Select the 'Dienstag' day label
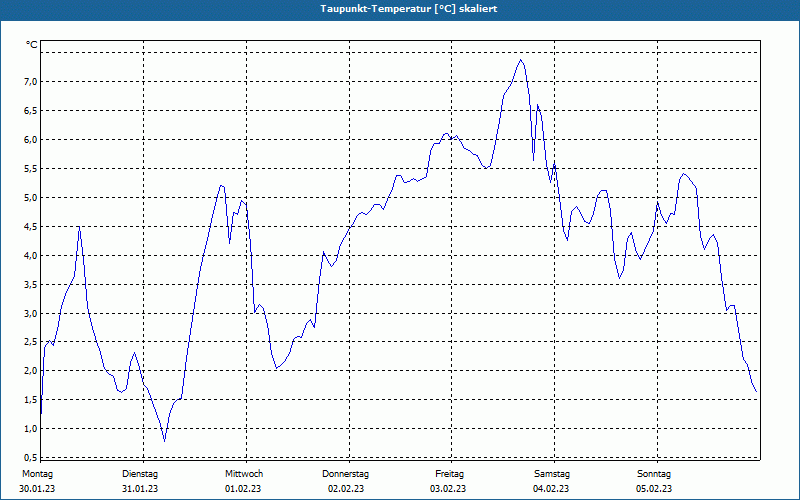 point(140,474)
